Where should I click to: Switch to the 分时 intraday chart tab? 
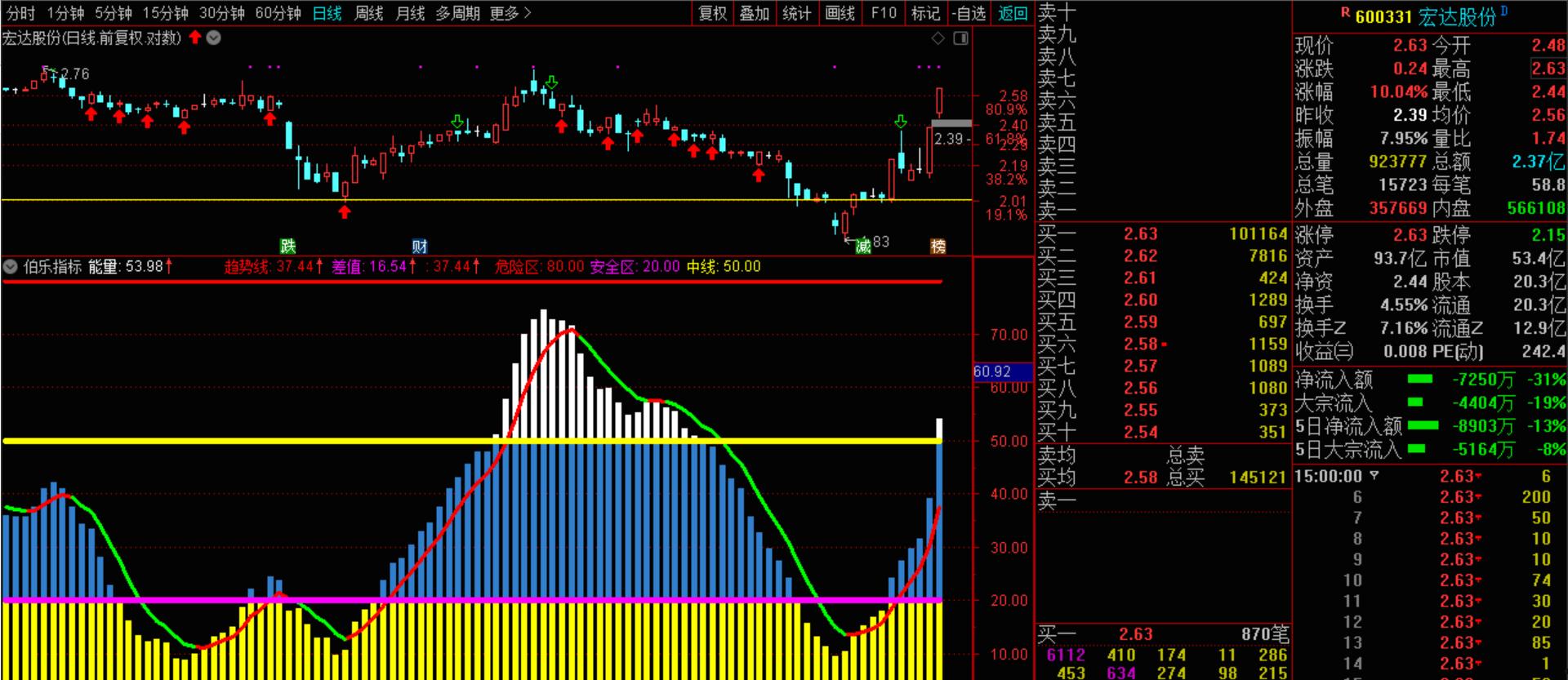[x=20, y=14]
